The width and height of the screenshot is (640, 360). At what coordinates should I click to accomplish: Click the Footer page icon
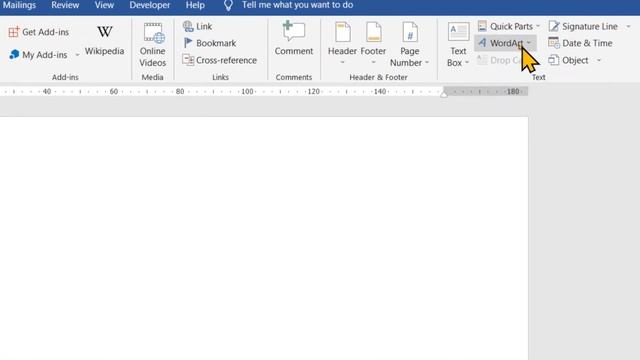click(373, 32)
